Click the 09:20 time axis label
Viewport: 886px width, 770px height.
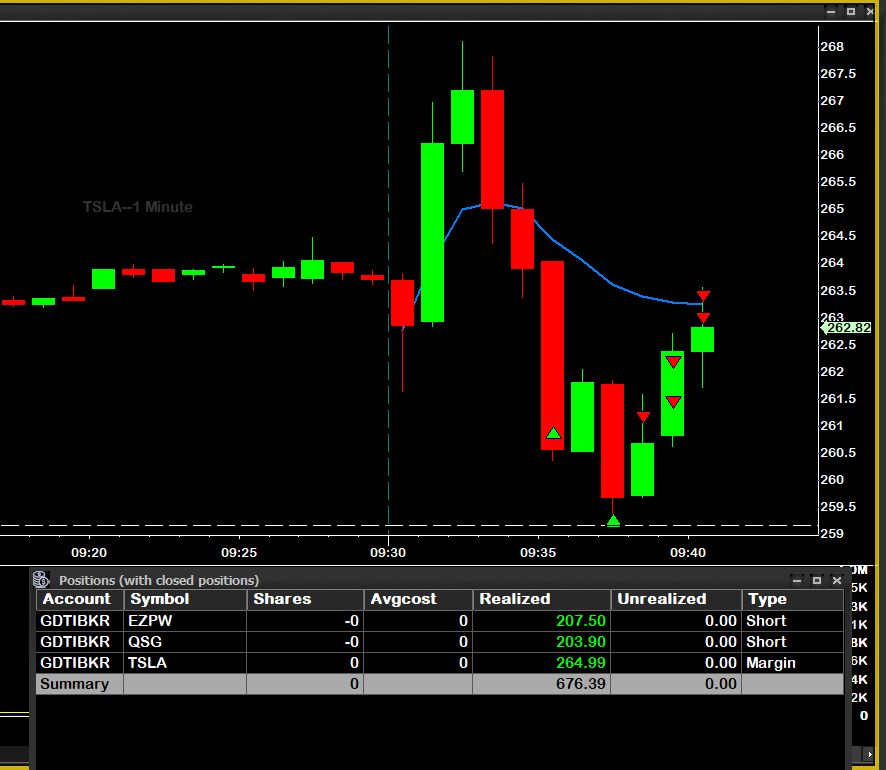click(x=89, y=553)
